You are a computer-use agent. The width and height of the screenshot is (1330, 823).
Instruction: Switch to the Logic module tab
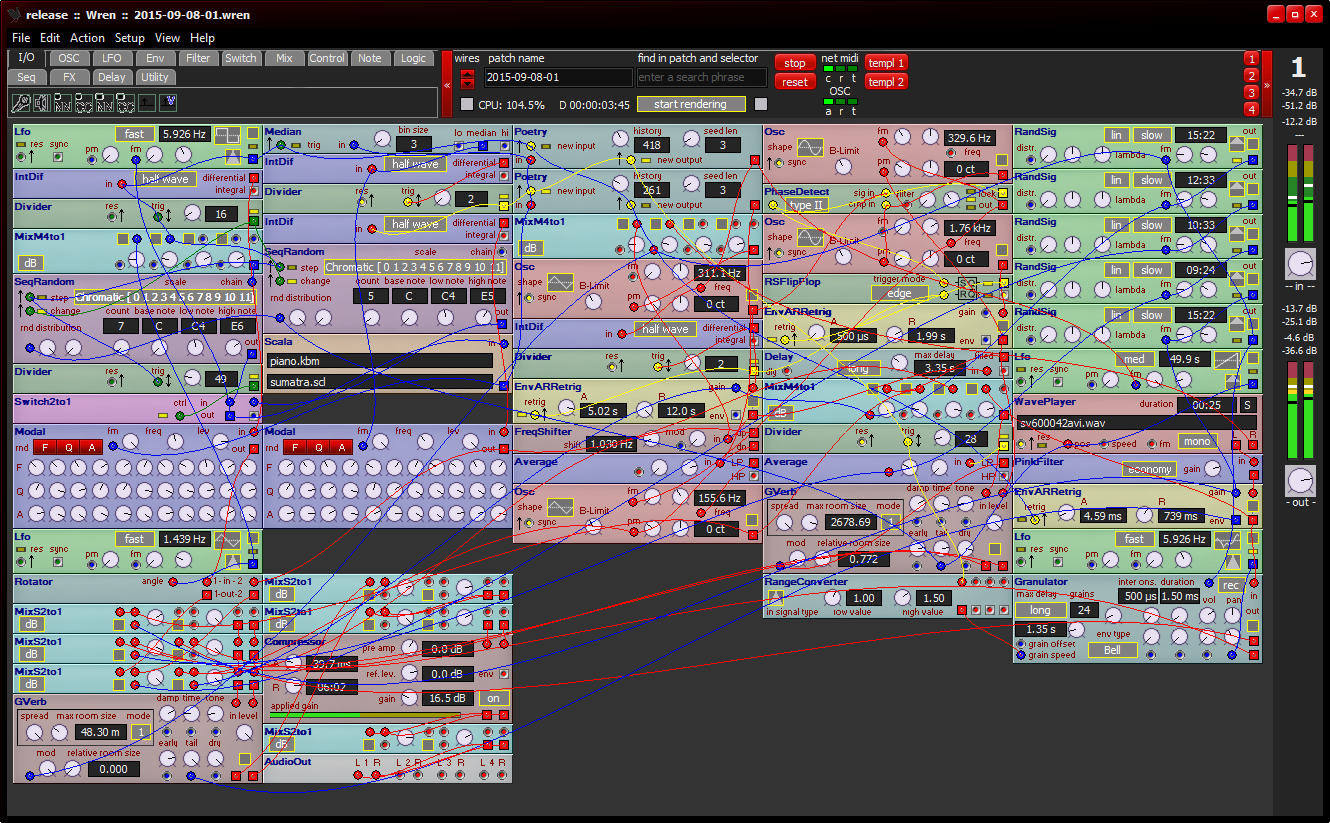pyautogui.click(x=413, y=58)
